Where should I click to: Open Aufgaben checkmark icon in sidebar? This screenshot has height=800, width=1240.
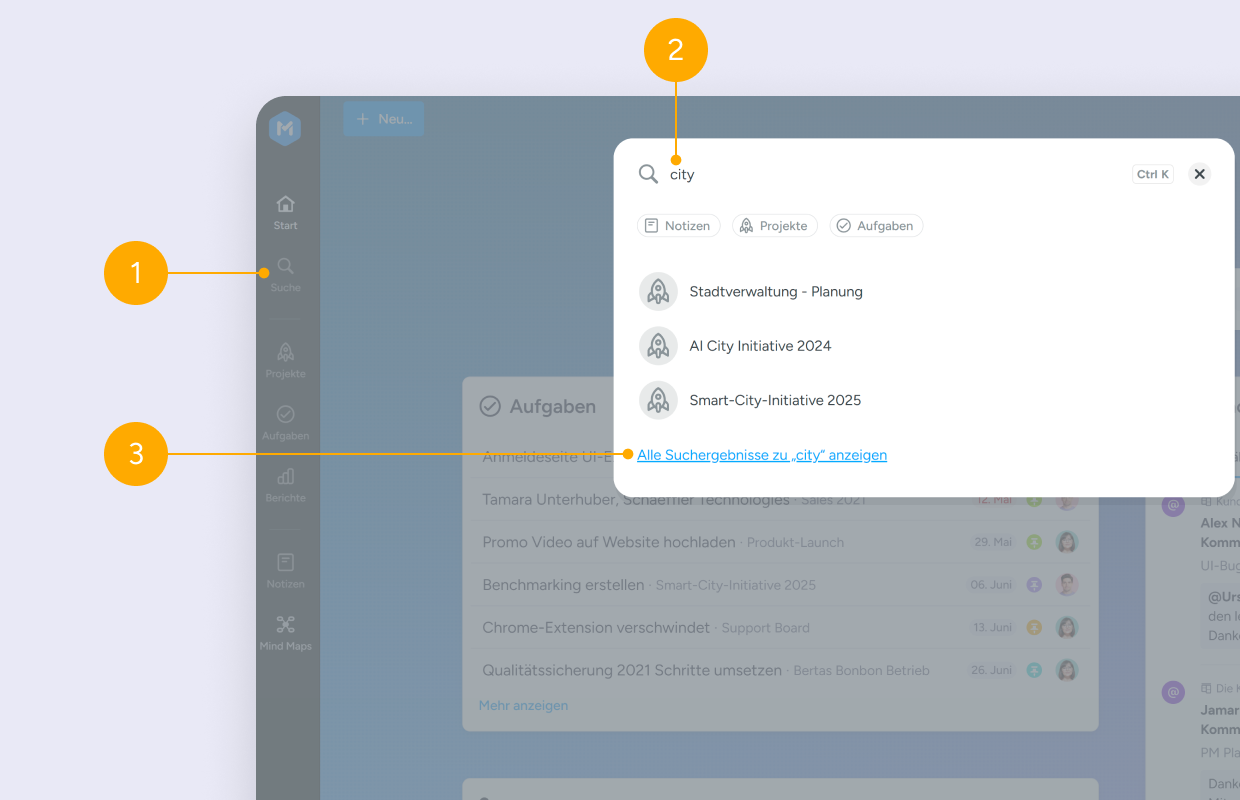click(285, 414)
